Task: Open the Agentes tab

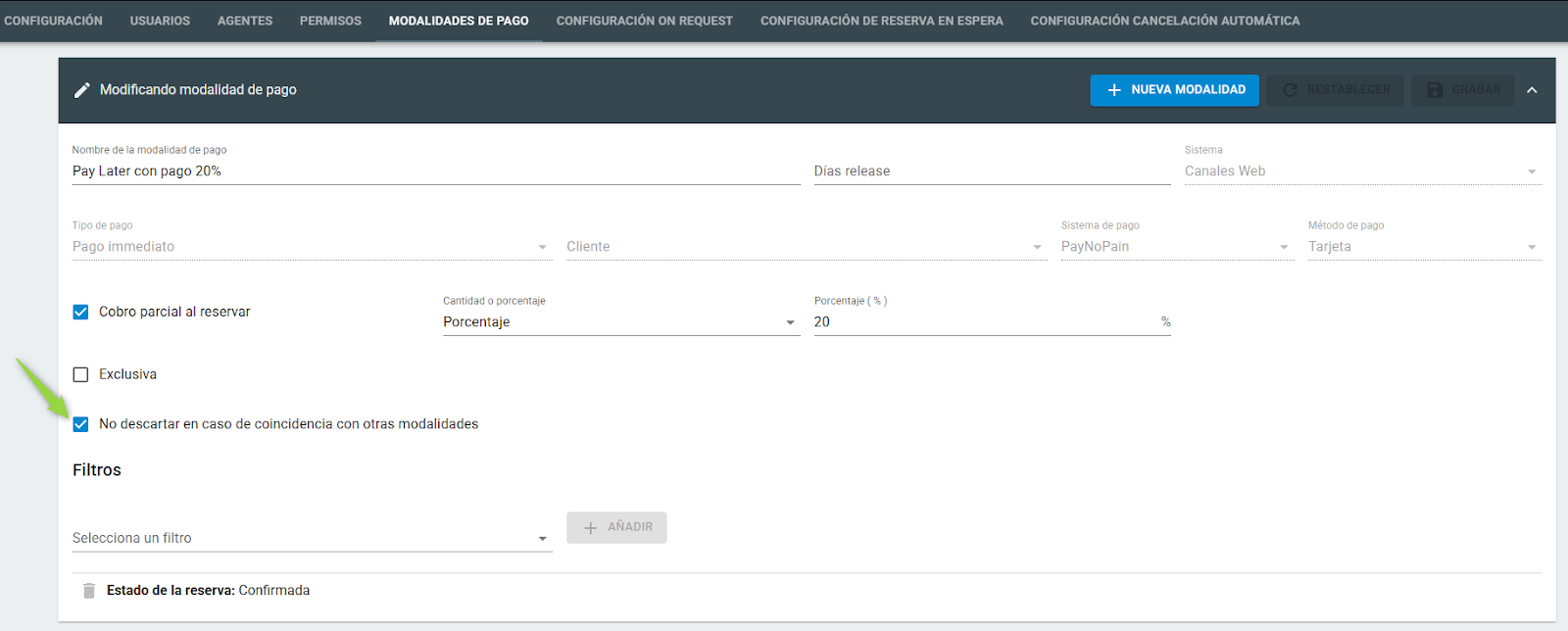Action: click(x=245, y=21)
